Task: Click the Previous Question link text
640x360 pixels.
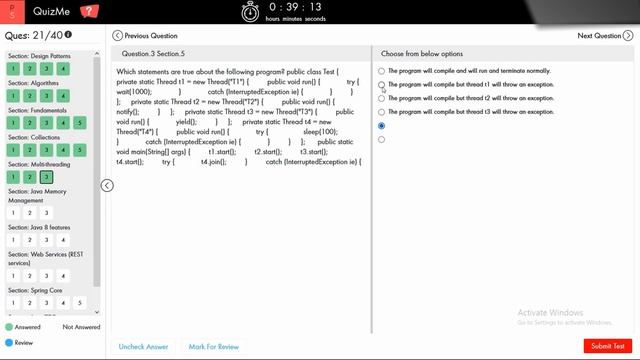Action: coord(151,36)
